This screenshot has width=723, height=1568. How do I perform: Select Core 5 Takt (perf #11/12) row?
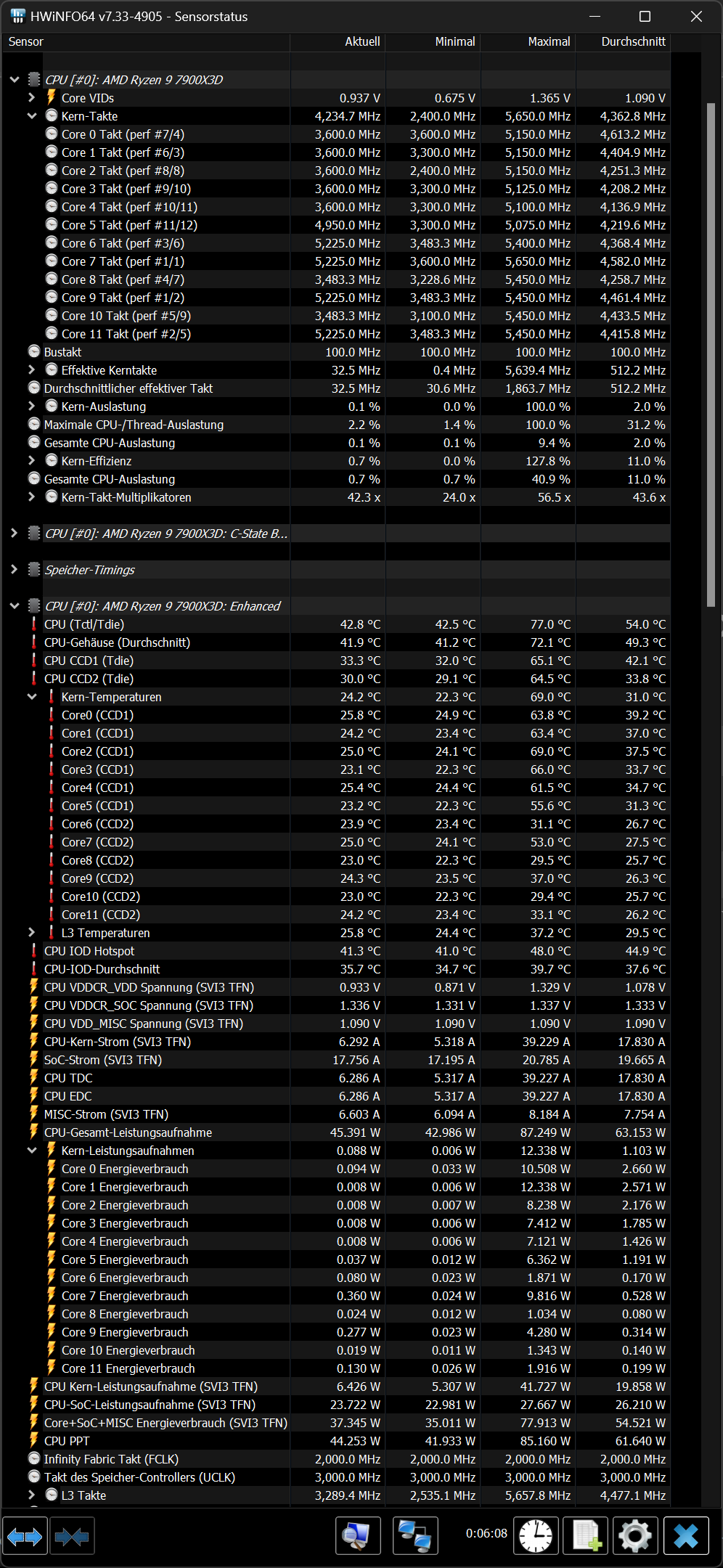pos(336,224)
